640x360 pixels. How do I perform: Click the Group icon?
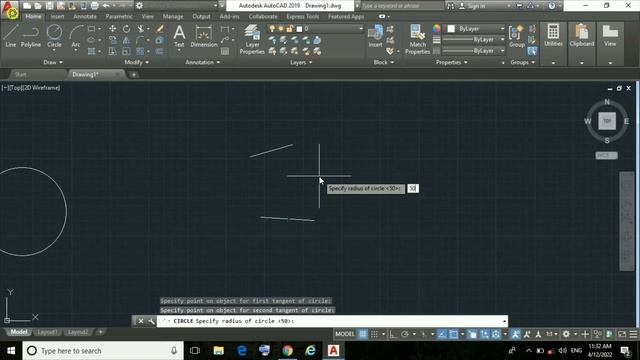(517, 36)
